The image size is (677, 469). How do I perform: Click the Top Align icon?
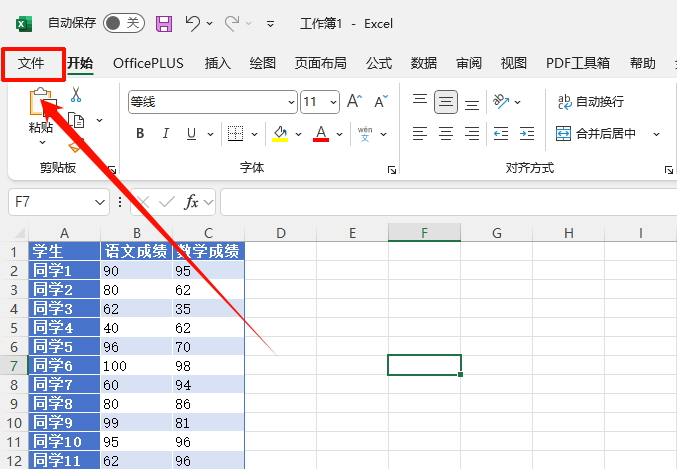pos(420,100)
